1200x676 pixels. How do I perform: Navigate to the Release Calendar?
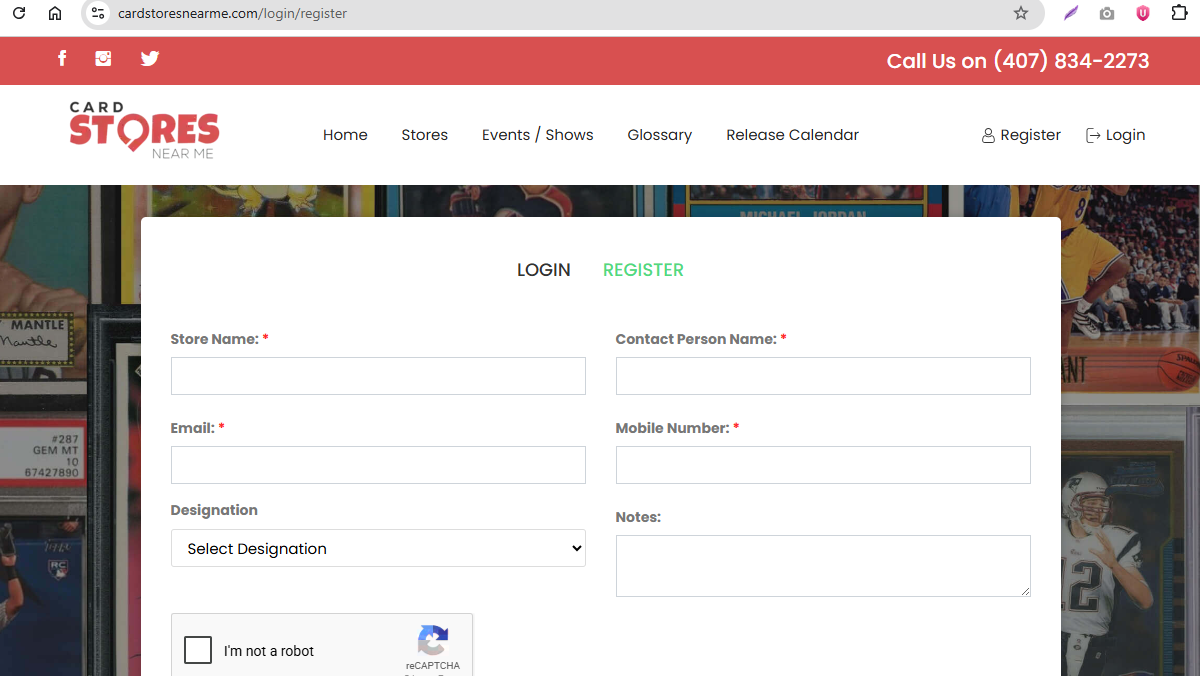click(792, 135)
